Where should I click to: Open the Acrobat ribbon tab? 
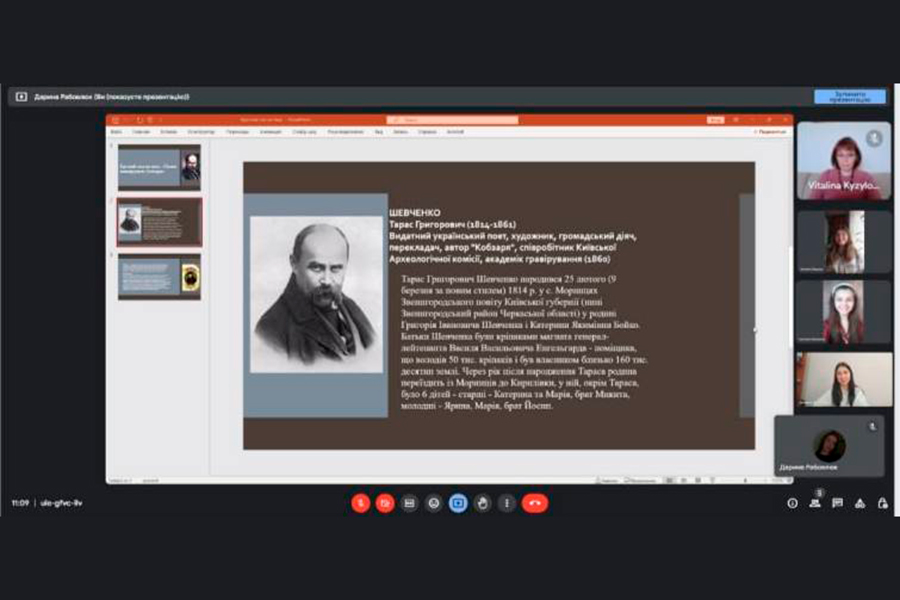455,132
